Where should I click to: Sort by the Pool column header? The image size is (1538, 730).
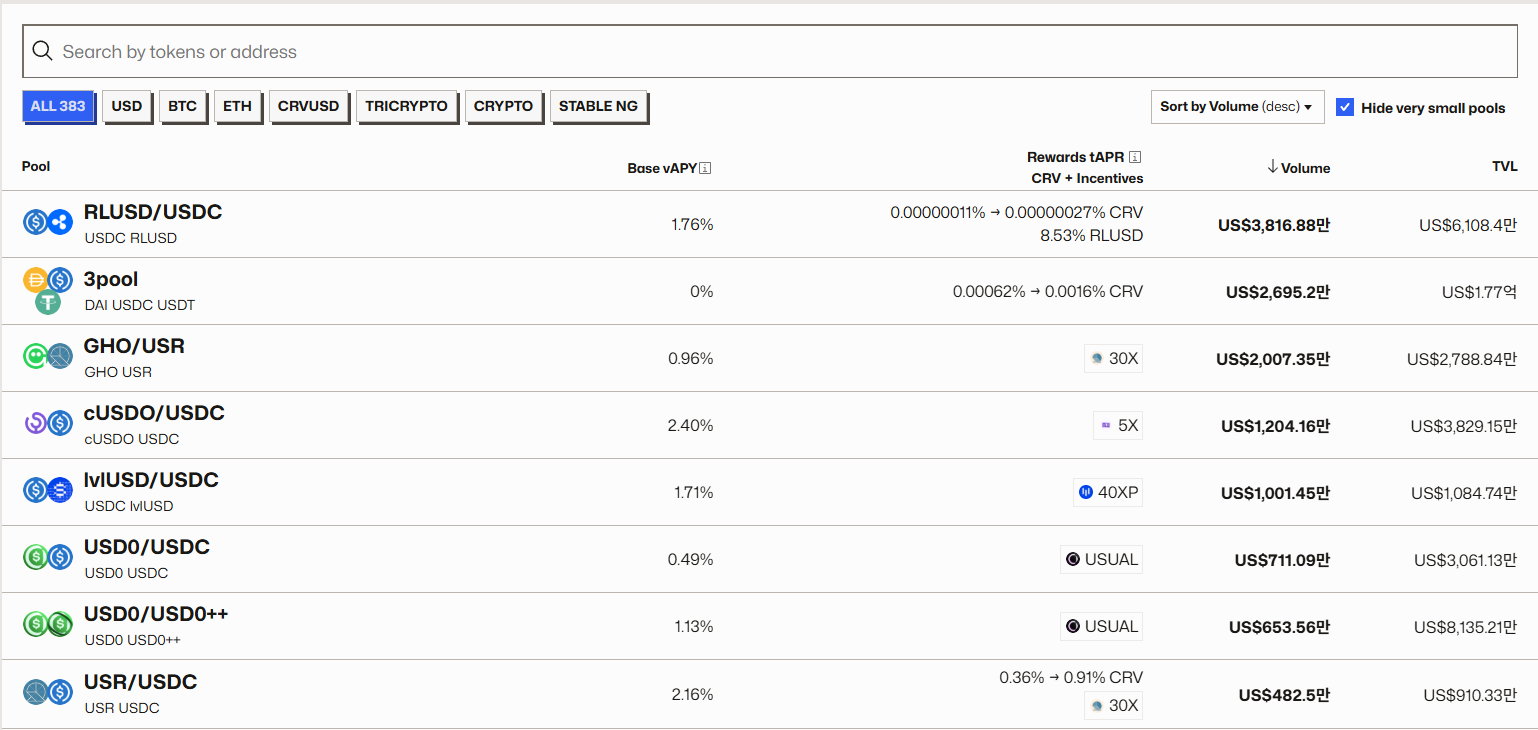(x=36, y=166)
